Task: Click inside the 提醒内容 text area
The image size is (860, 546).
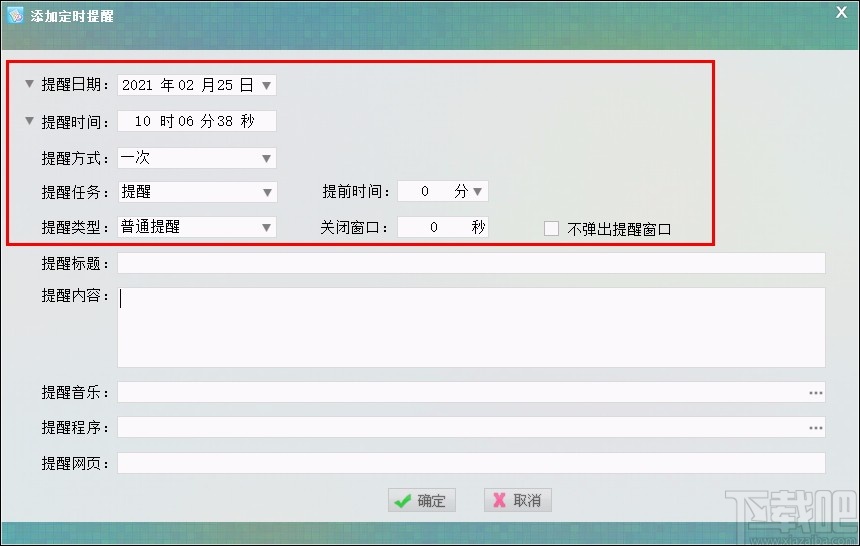Action: (471, 328)
